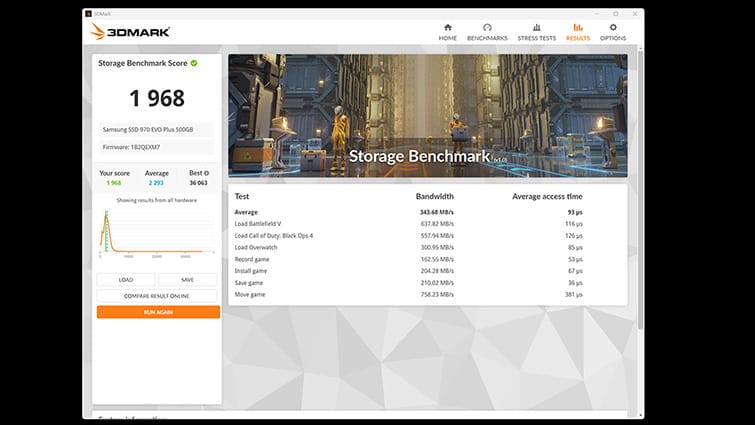This screenshot has height=425, width=755.
Task: Click the Load Overwatch row
Action: pyautogui.click(x=408, y=247)
